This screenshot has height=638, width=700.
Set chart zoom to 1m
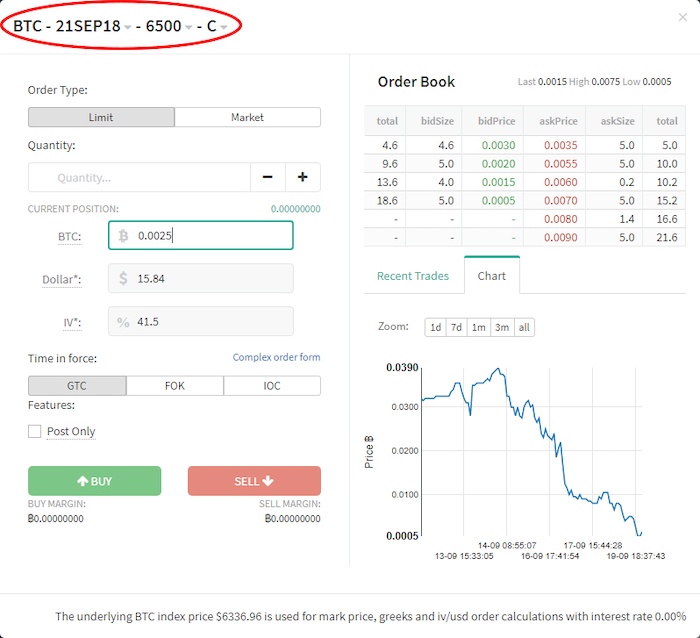(x=479, y=327)
